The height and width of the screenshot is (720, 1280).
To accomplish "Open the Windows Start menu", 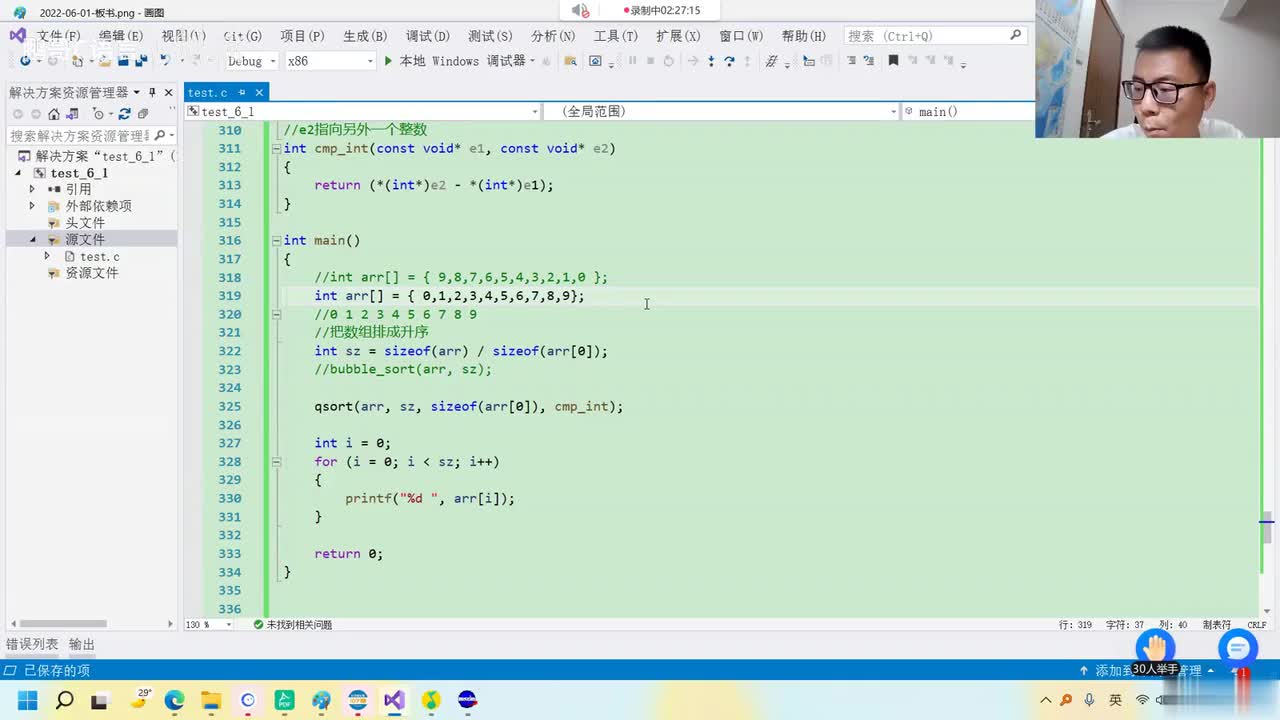I will pos(27,700).
